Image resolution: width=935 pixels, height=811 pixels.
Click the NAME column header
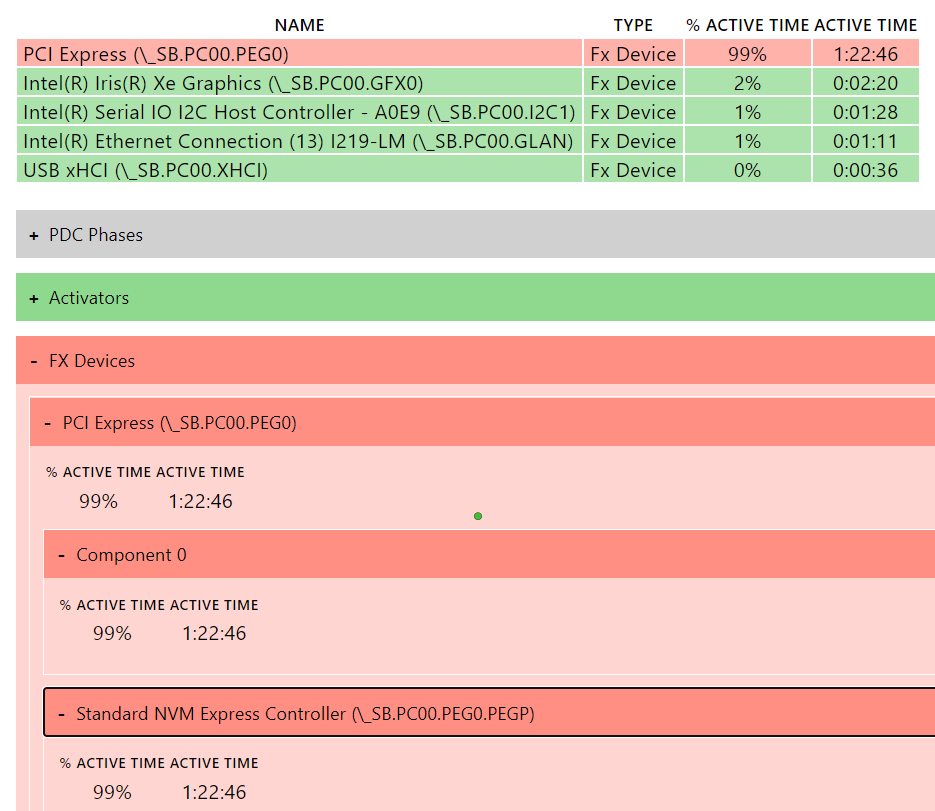(x=299, y=25)
